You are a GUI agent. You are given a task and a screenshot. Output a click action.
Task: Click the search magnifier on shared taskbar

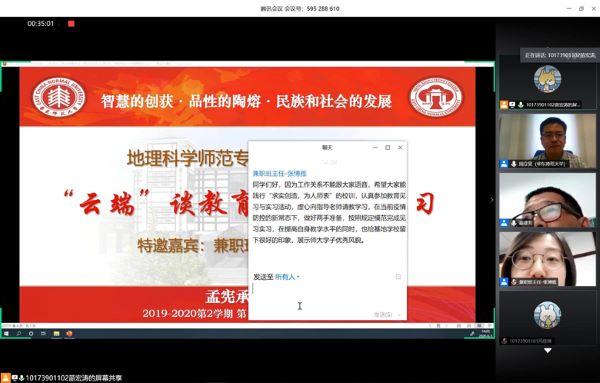point(19,334)
